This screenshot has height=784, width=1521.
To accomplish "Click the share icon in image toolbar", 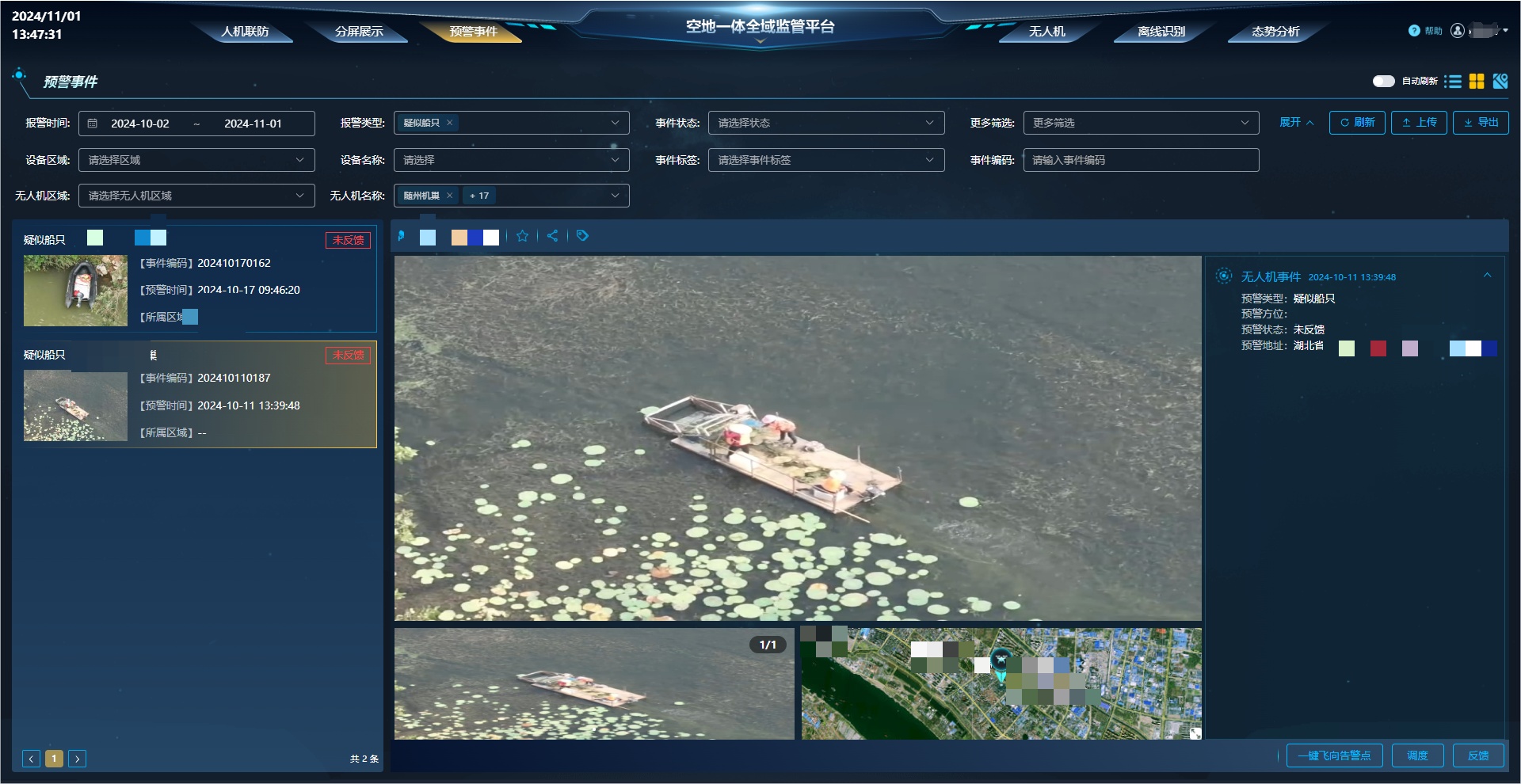I will (552, 236).
